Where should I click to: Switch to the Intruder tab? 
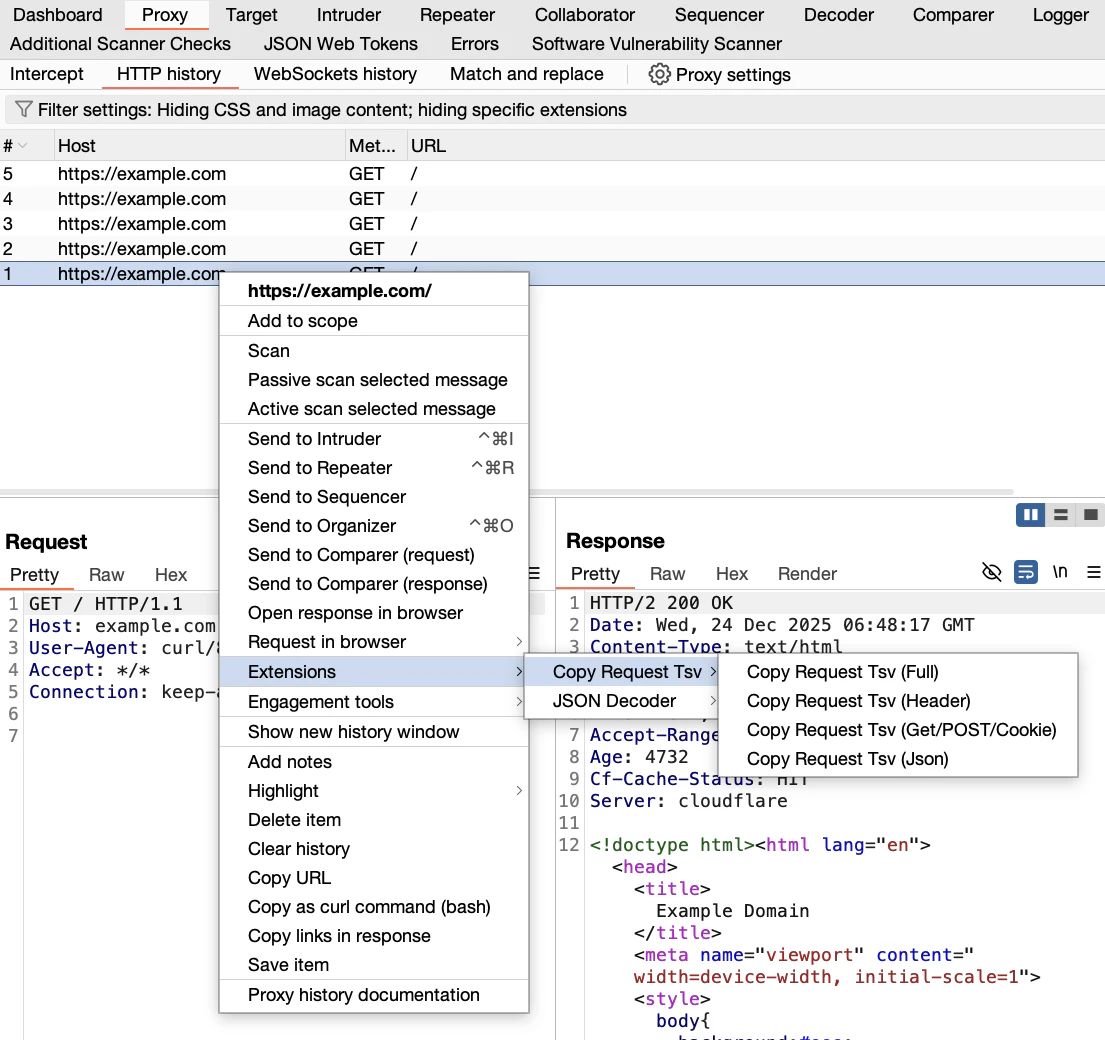click(x=349, y=15)
